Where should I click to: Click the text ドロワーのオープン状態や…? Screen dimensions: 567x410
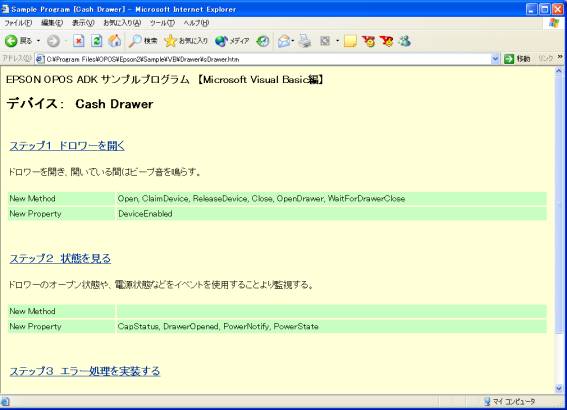(x=161, y=285)
